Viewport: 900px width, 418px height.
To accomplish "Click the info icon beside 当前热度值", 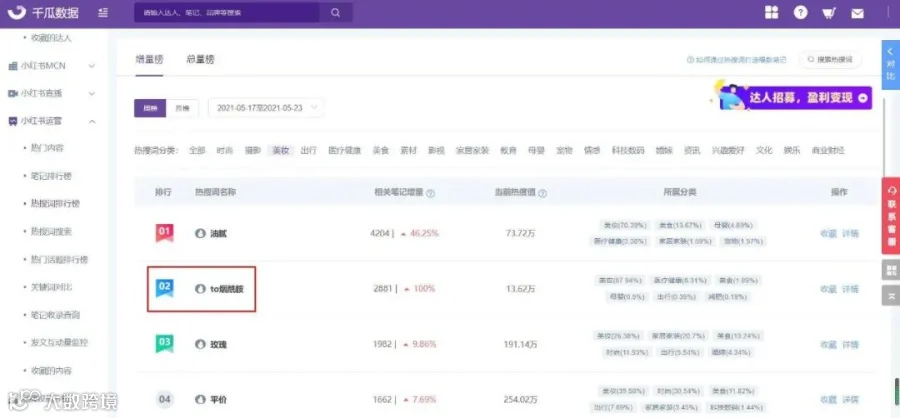I will pos(543,193).
